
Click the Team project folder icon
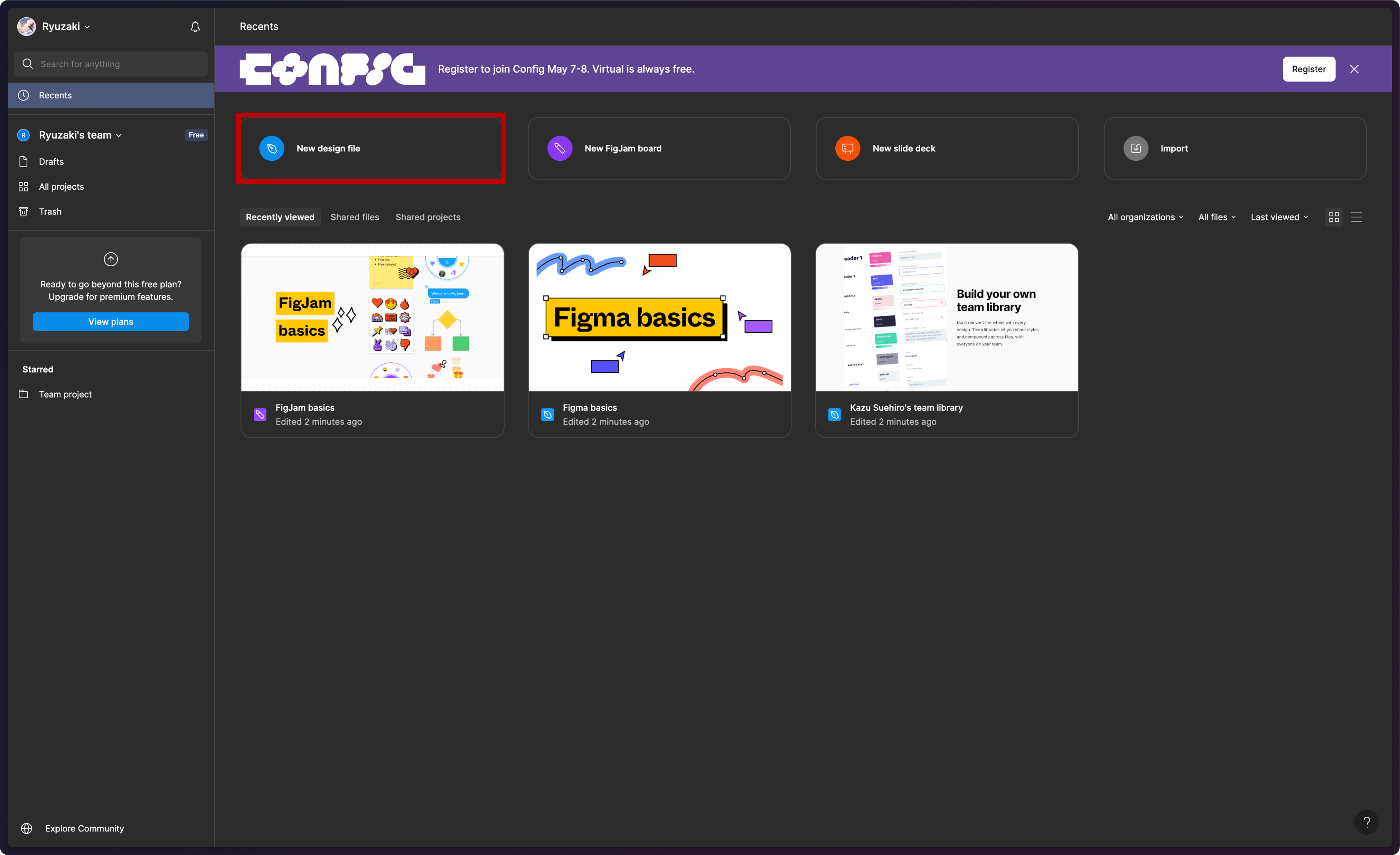(x=24, y=394)
